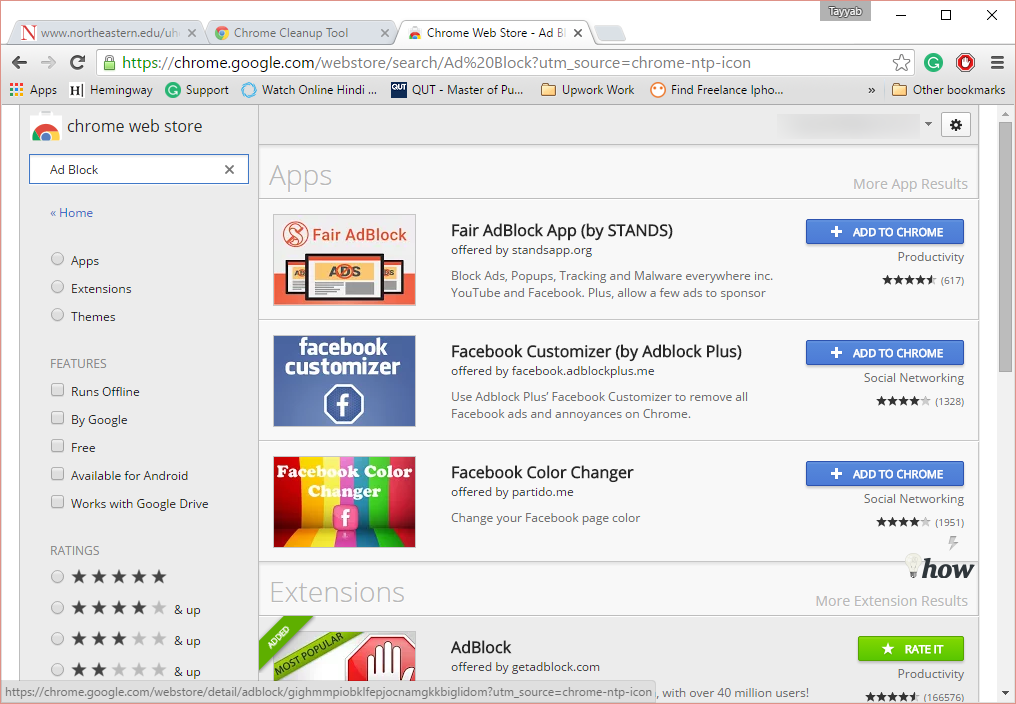Open the Facebook Customizer title link
Viewport: 1016px width, 704px height.
tap(596, 351)
